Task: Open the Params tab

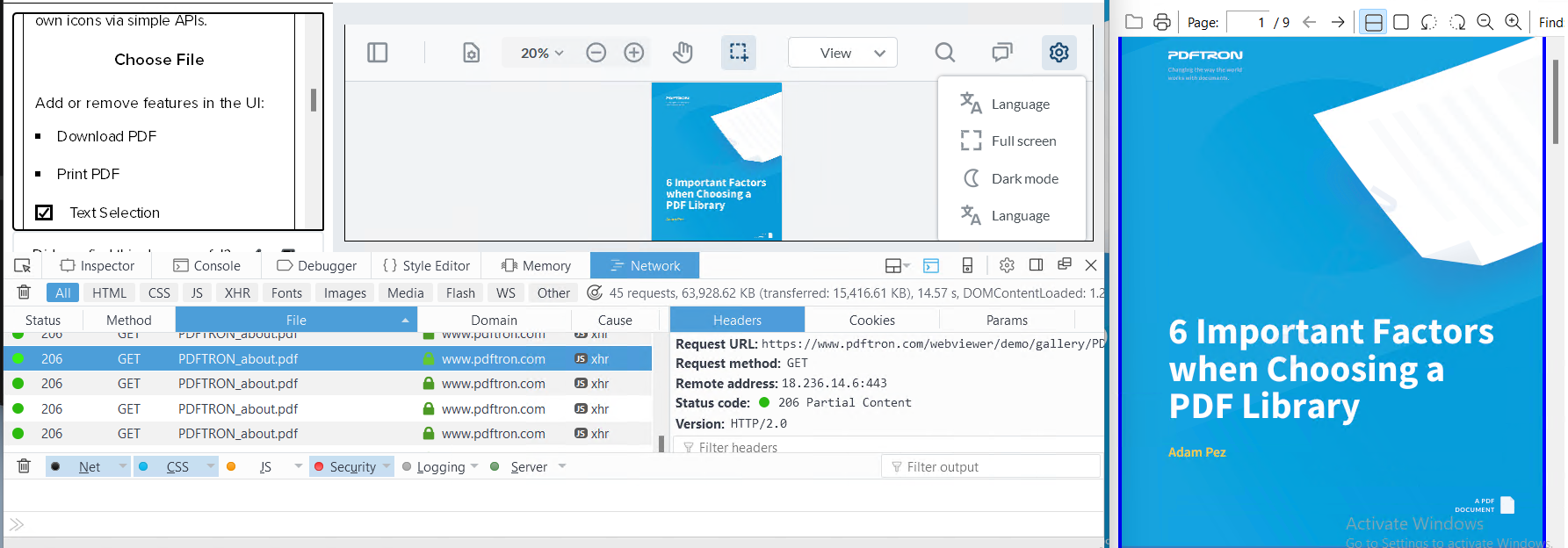Action: [x=1007, y=320]
